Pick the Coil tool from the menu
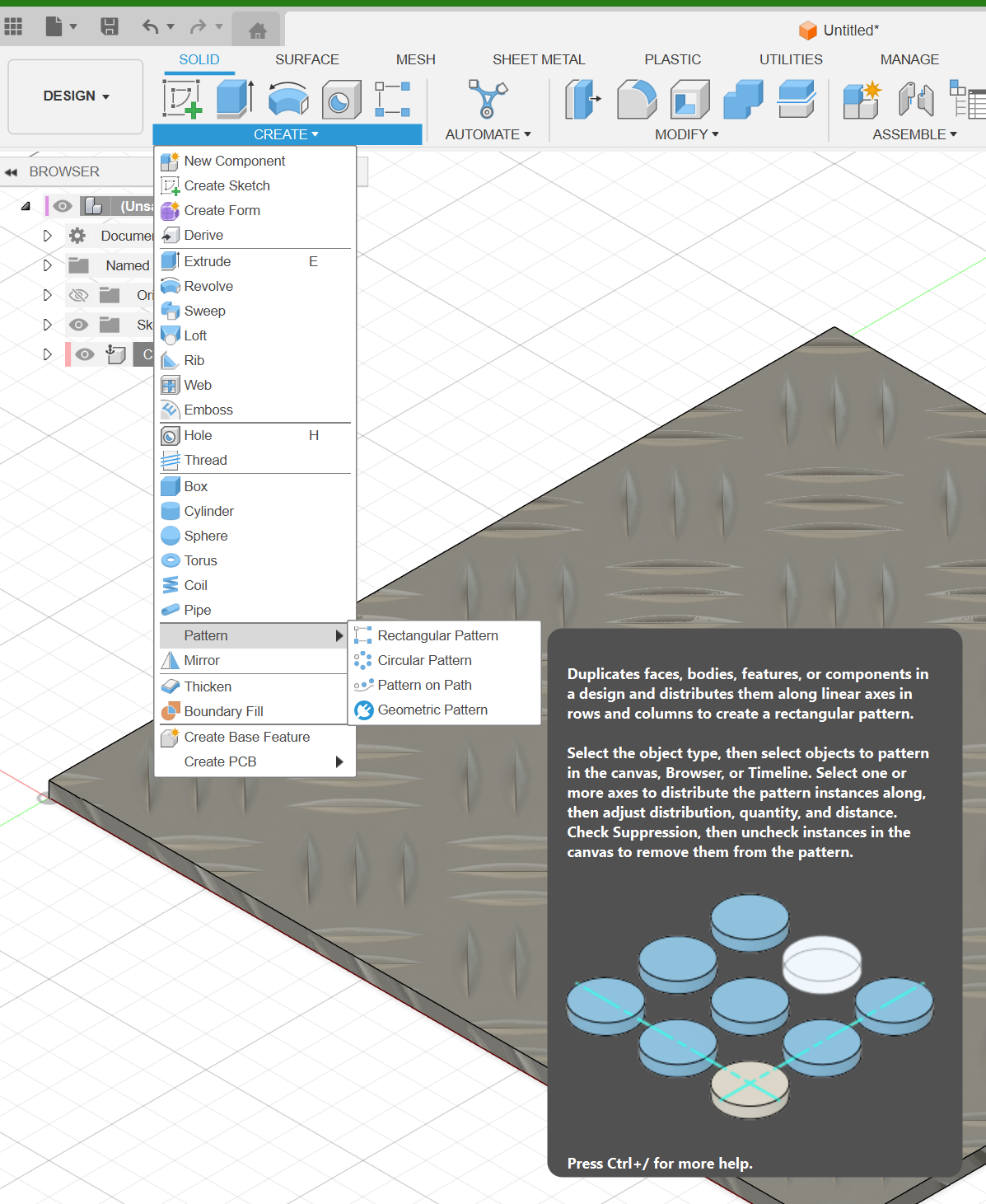 pyautogui.click(x=195, y=585)
